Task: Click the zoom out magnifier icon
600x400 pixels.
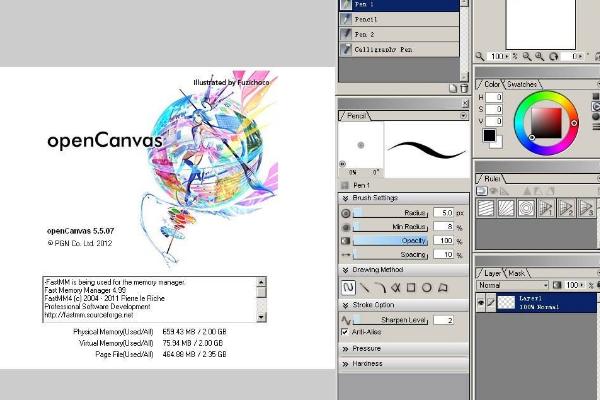Action: [x=527, y=57]
